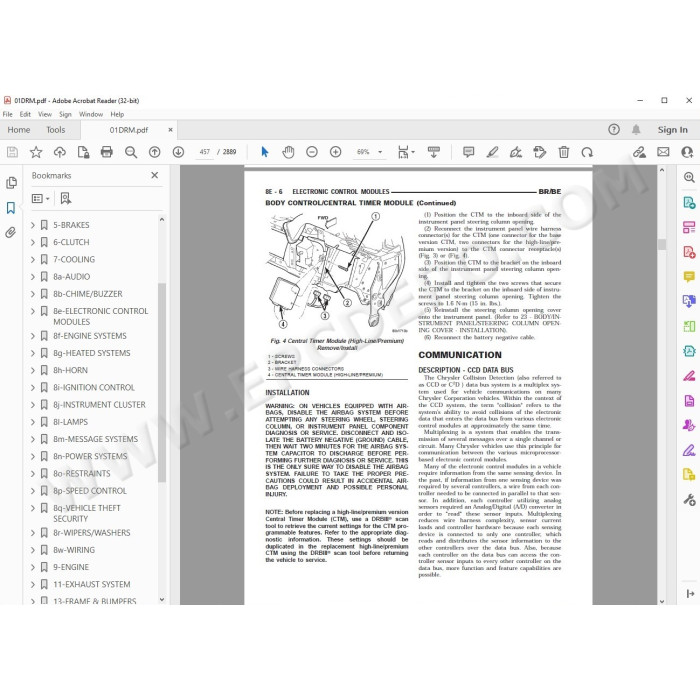The height and width of the screenshot is (700, 700).
Task: Open the account profile icon
Action: (687, 152)
